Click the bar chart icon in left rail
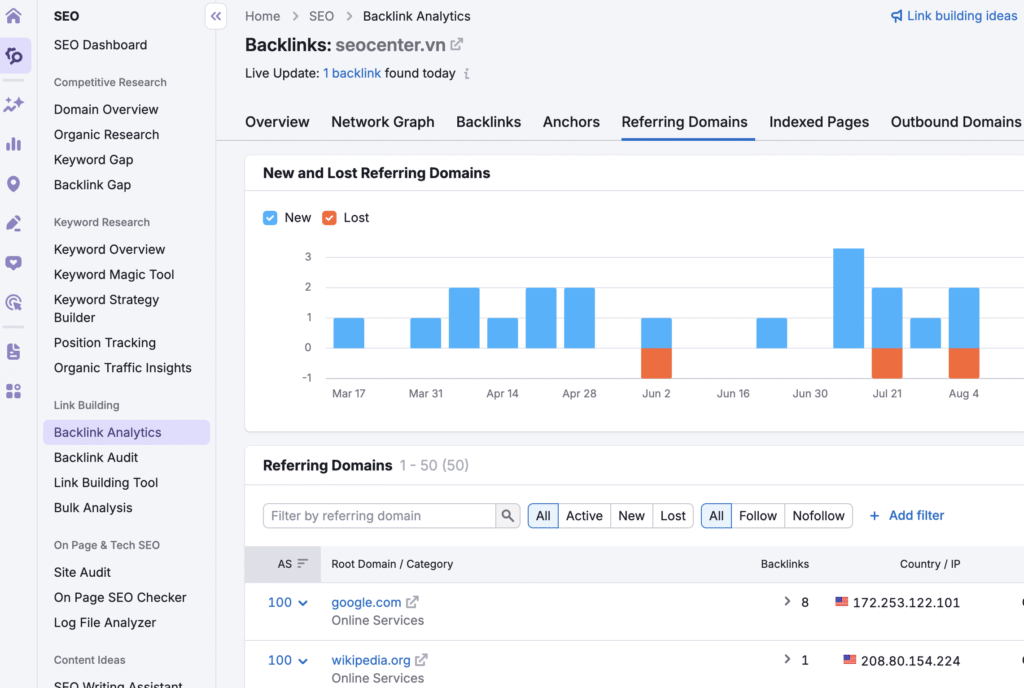 click(x=14, y=144)
